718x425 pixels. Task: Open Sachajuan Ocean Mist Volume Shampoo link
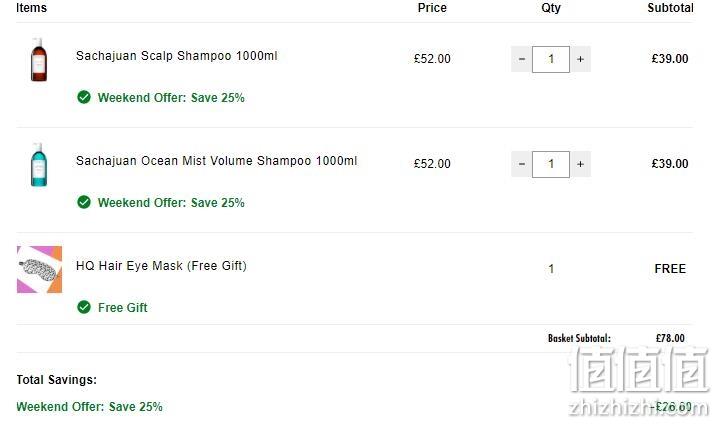(x=217, y=161)
